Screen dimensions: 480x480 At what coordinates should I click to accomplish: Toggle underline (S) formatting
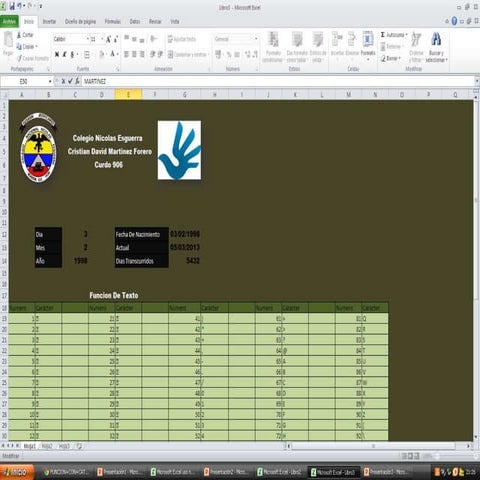pyautogui.click(x=72, y=54)
